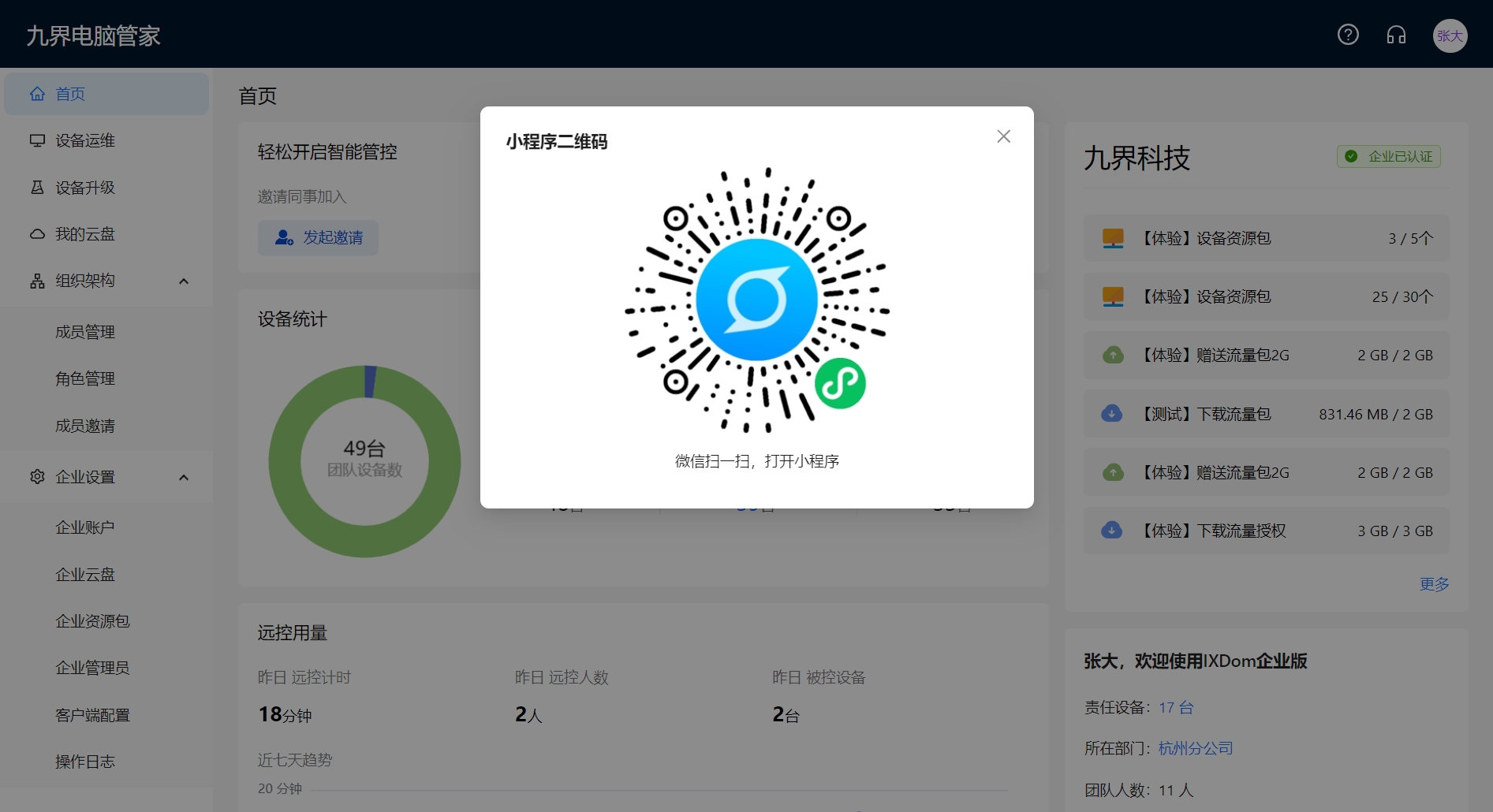Click the blue center logo of QR code
Viewport: 1493px width, 812px height.
[x=757, y=300]
